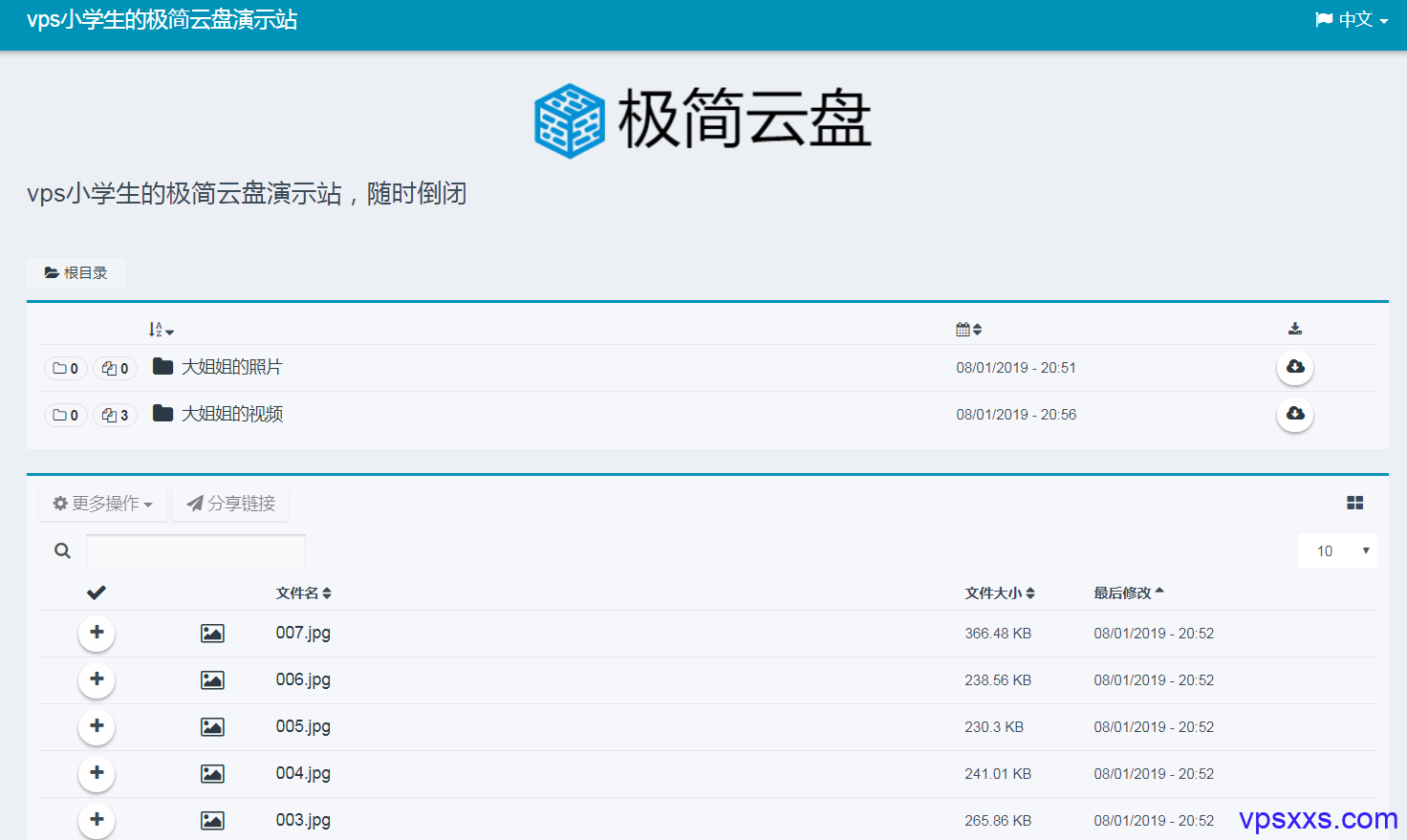Toggle select-all checkmark in header
The width and height of the screenshot is (1407, 840).
pyautogui.click(x=97, y=592)
